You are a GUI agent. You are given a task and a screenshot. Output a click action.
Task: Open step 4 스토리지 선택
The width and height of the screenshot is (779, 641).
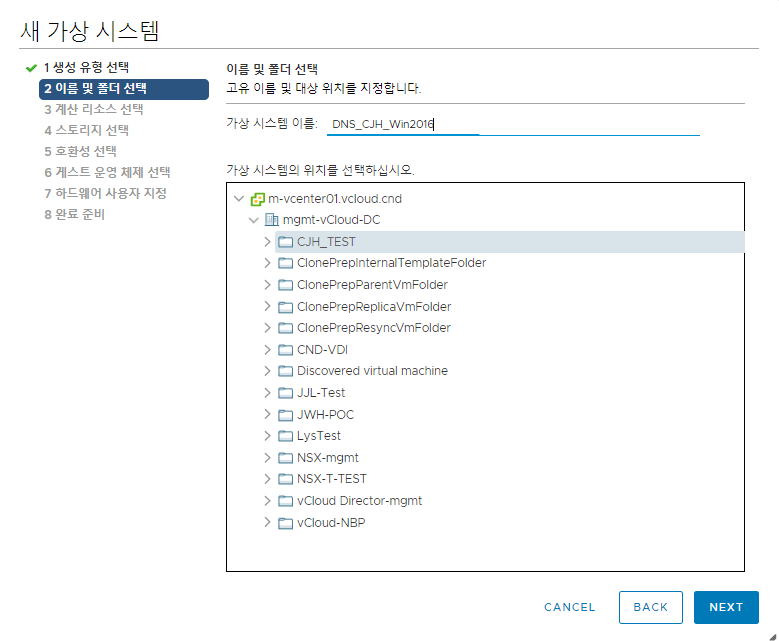click(x=86, y=130)
